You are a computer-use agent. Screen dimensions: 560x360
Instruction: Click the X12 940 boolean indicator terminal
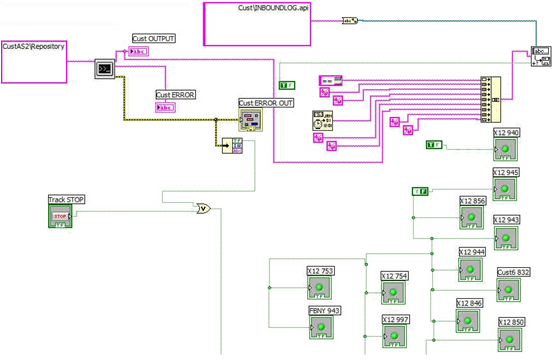(505, 149)
